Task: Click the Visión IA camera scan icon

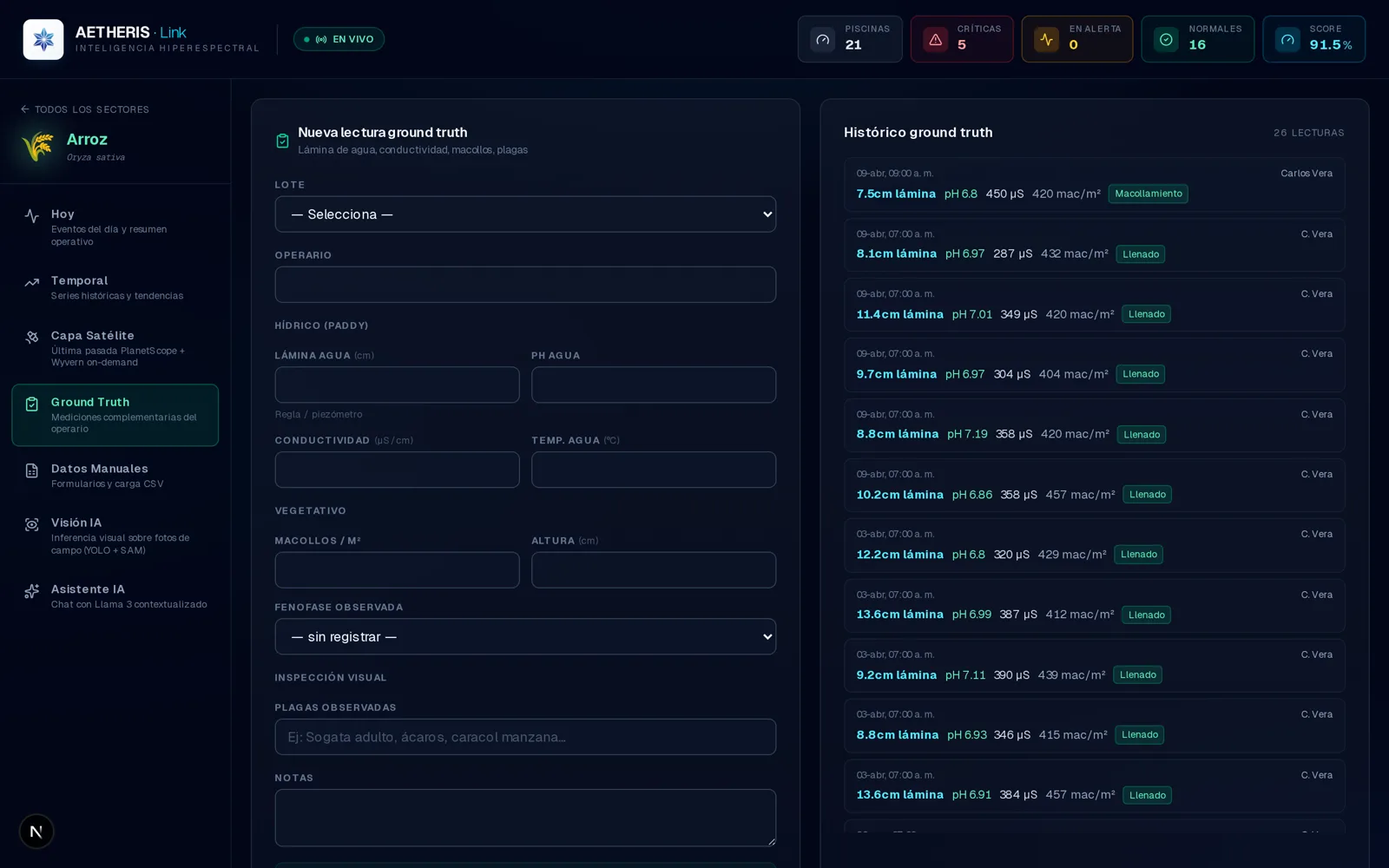Action: pos(32,524)
